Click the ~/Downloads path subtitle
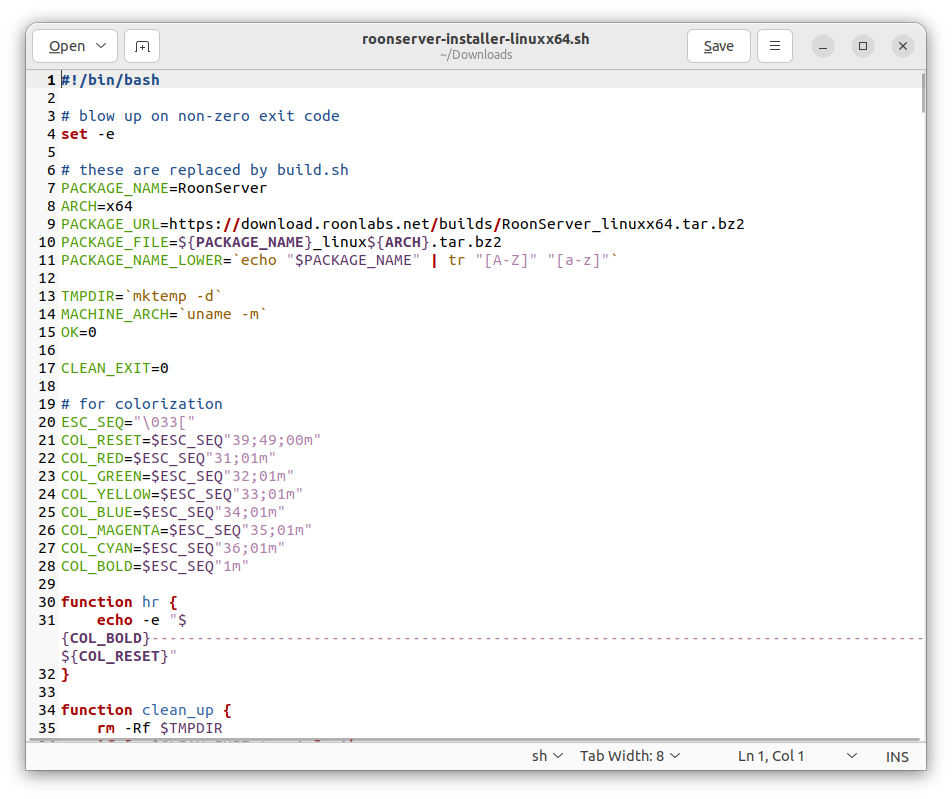The height and width of the screenshot is (799, 952). coord(476,55)
